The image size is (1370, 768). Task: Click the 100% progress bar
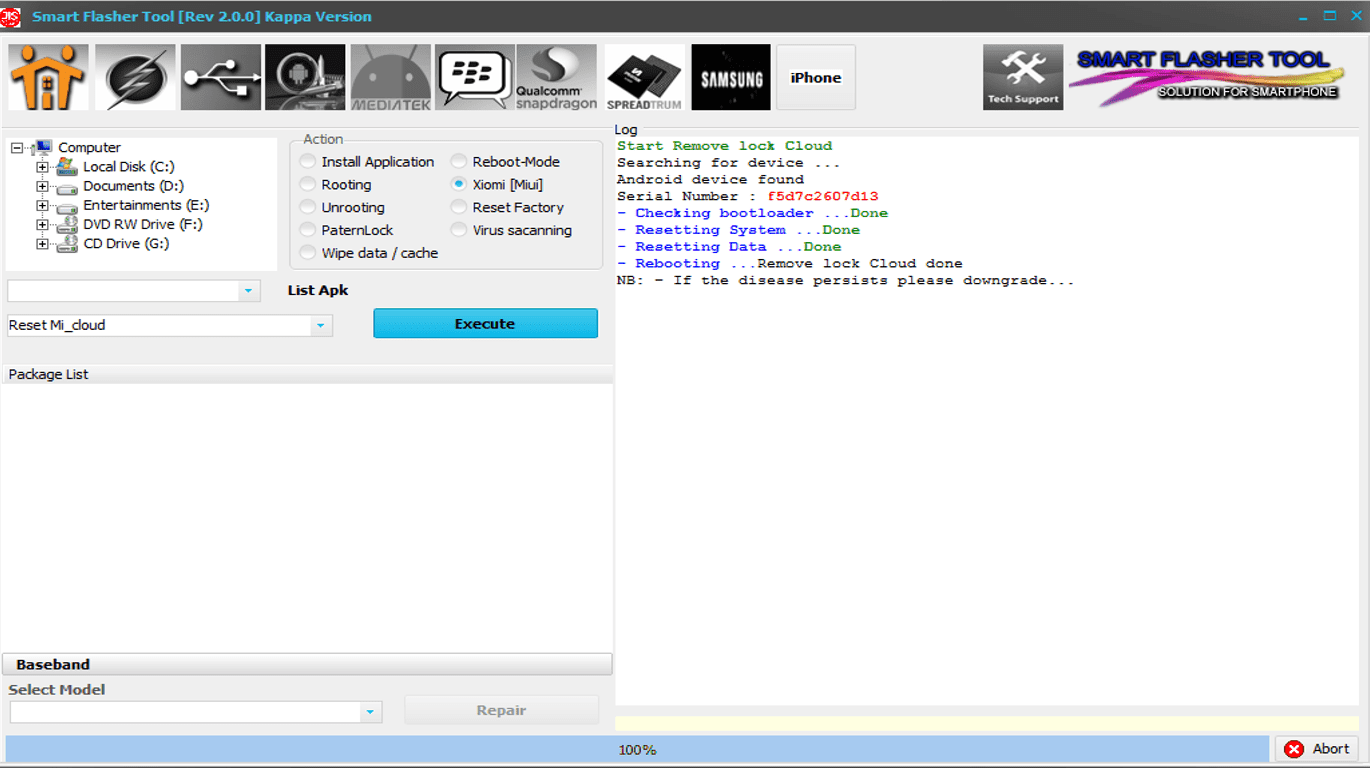[x=637, y=749]
